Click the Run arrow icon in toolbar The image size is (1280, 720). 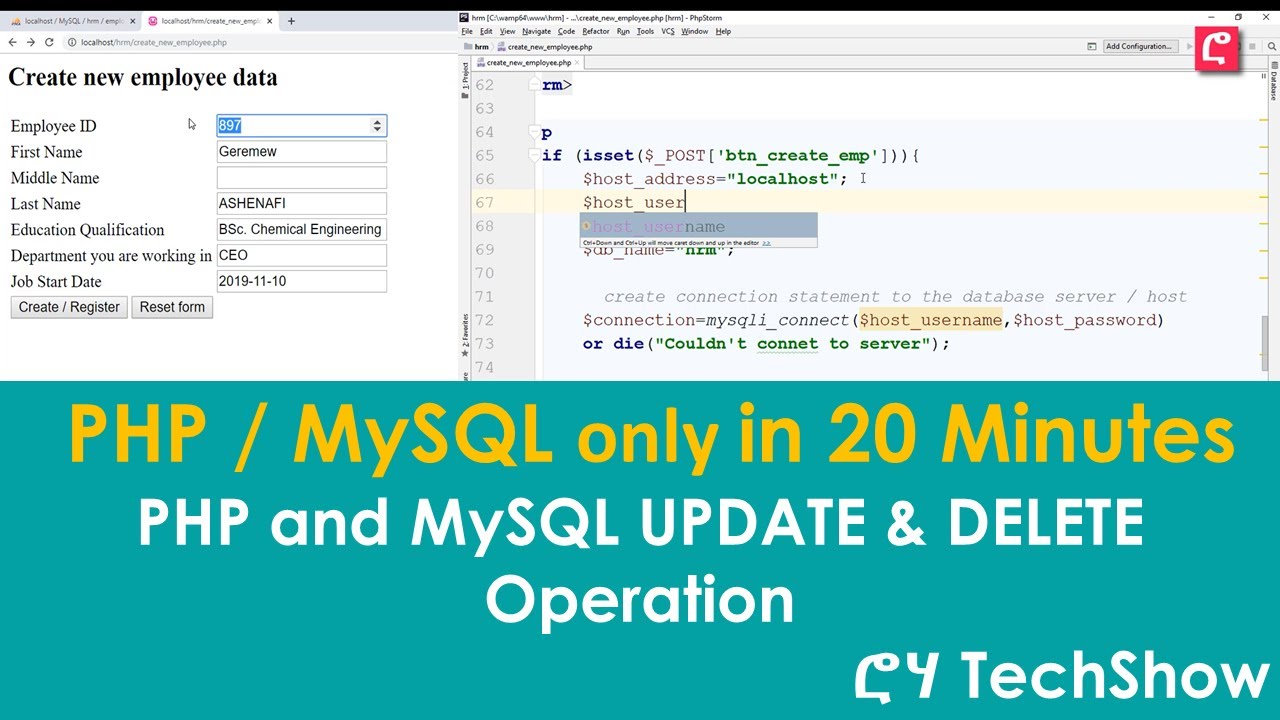(x=1189, y=46)
